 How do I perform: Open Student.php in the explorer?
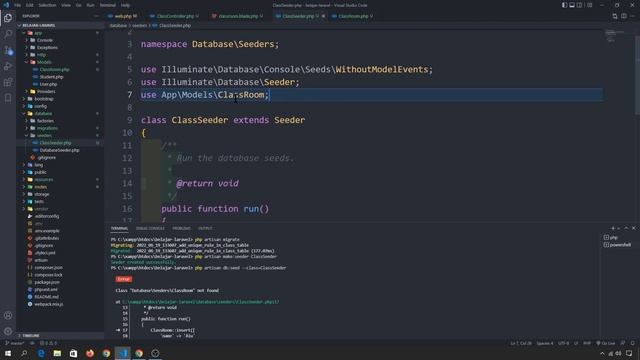point(51,77)
